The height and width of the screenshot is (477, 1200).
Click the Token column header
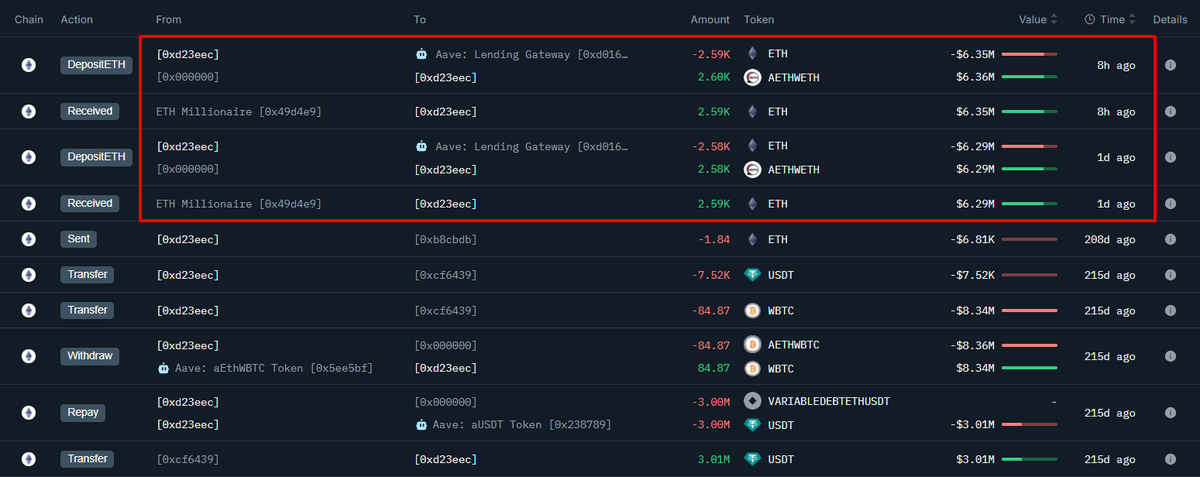pos(759,19)
